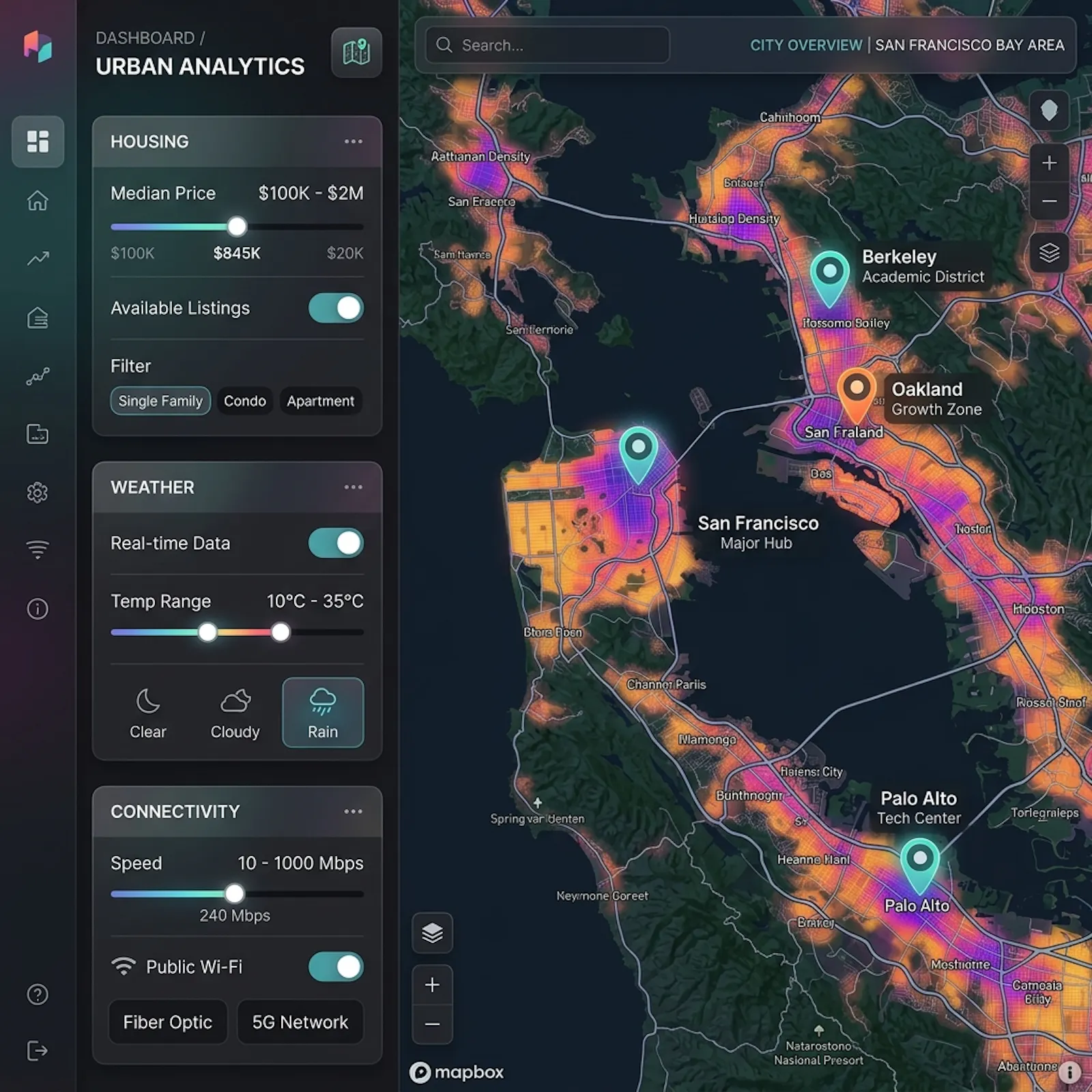Click the Search input field
Image resolution: width=1092 pixels, height=1092 pixels.
[x=547, y=45]
